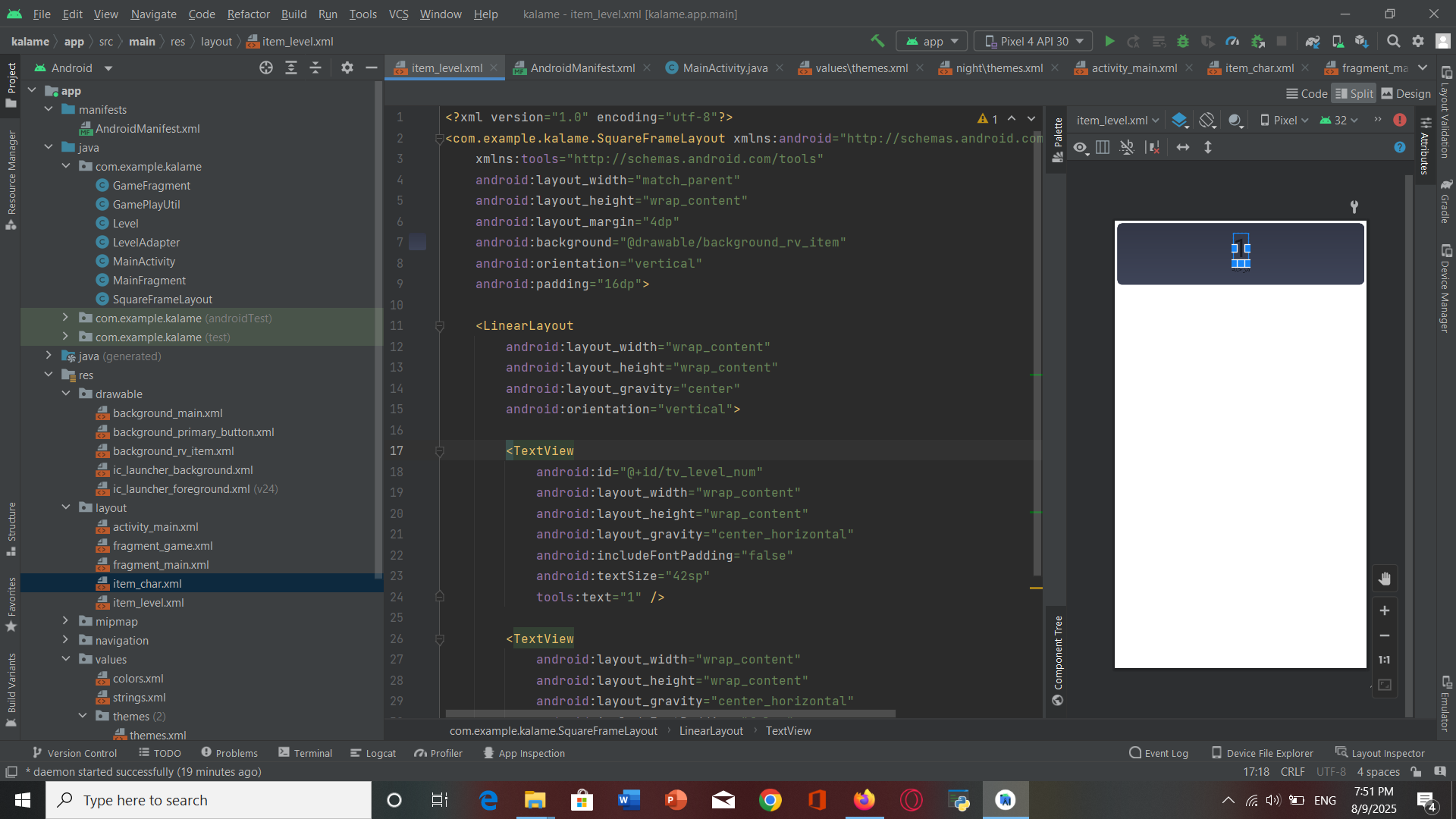The height and width of the screenshot is (819, 1456).
Task: Open Android project view dropdown
Action: [x=74, y=67]
